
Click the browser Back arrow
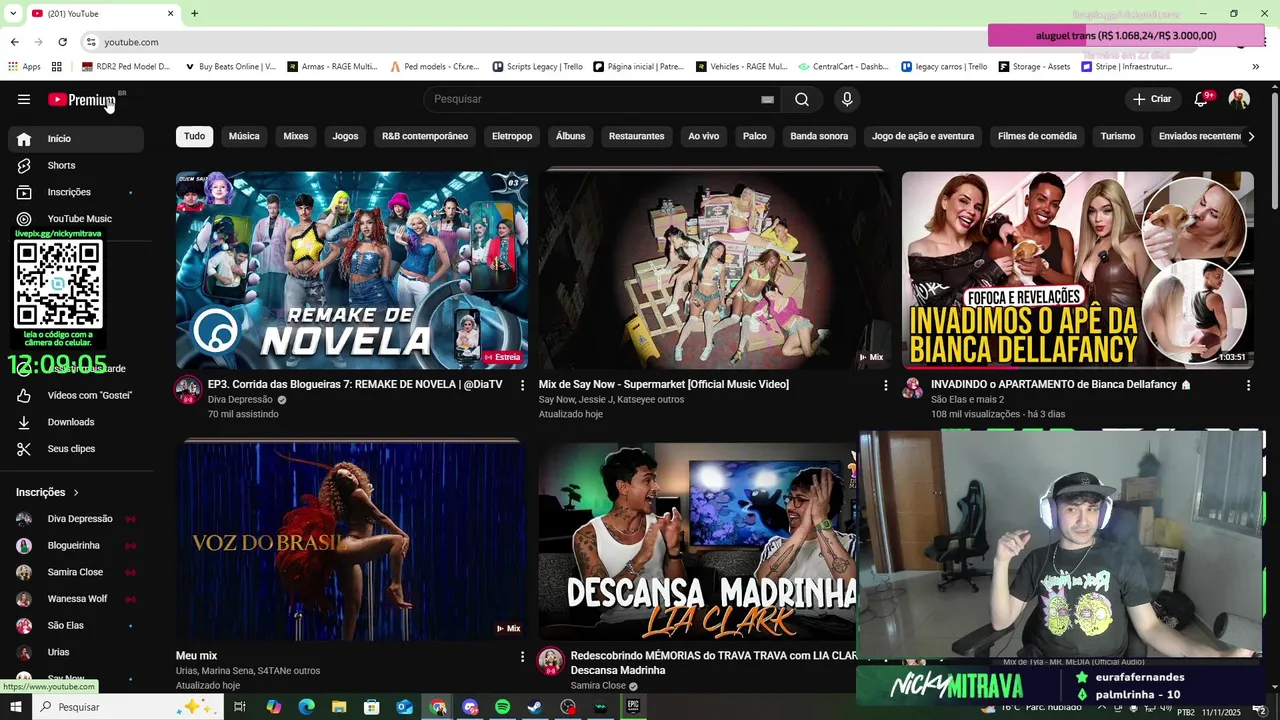[14, 42]
